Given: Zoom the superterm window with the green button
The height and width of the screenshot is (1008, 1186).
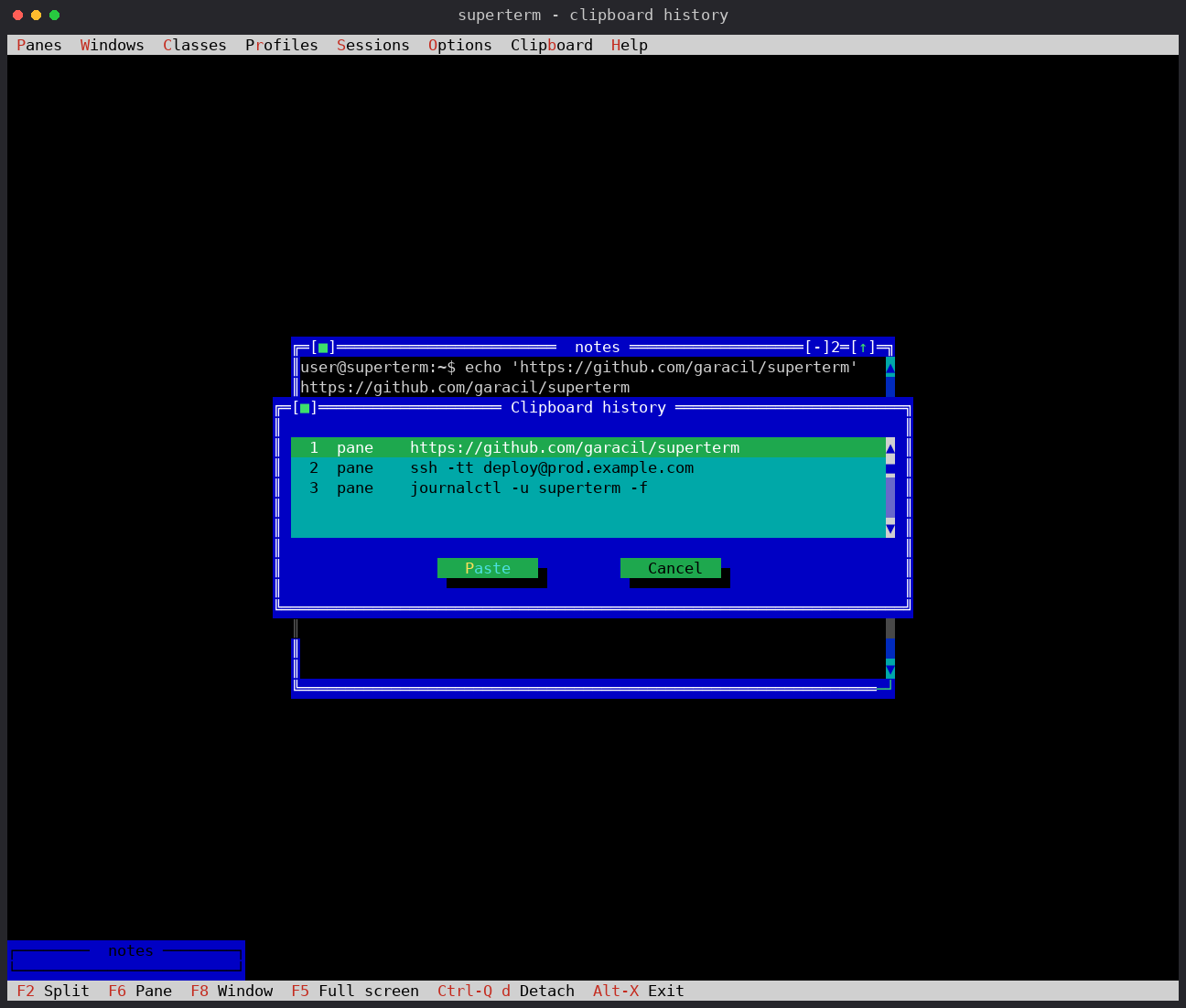Looking at the screenshot, I should 54,15.
